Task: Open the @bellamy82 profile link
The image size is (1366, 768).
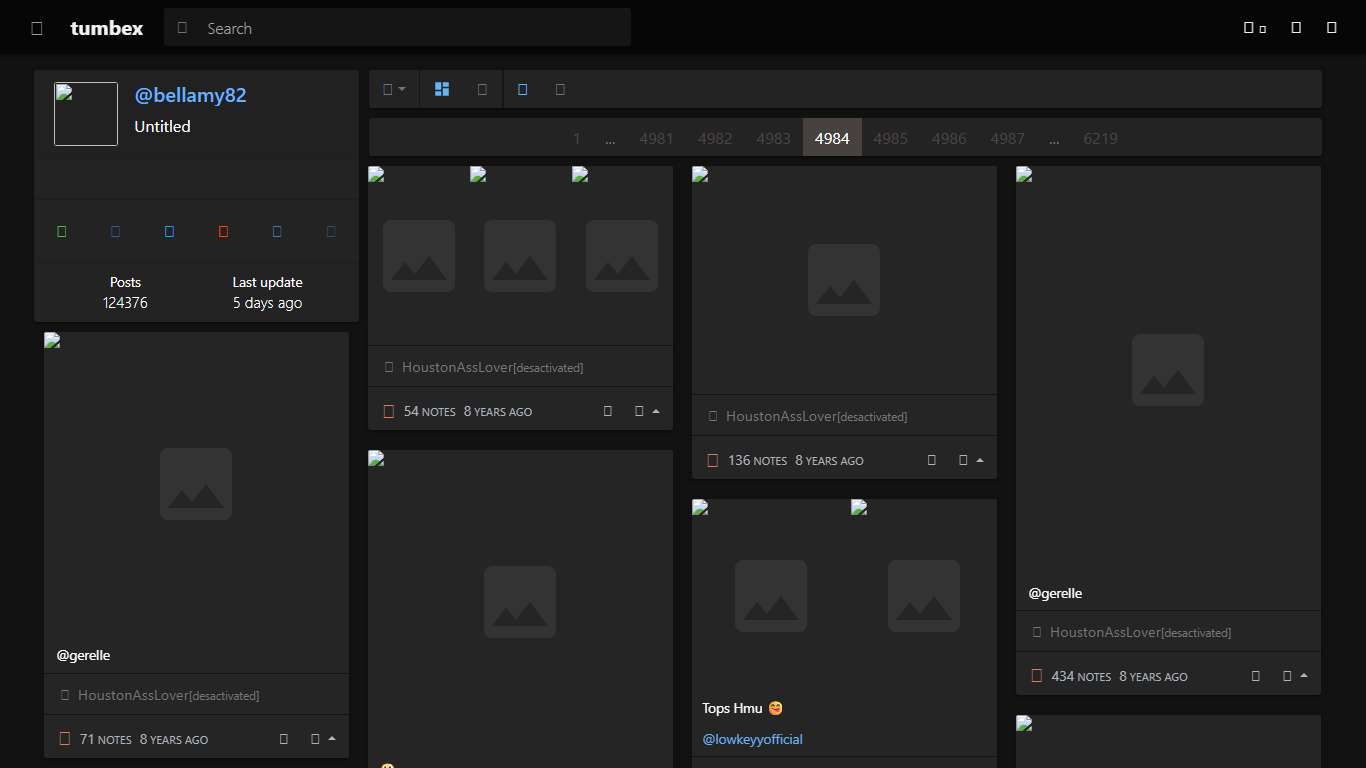Action: [x=190, y=95]
